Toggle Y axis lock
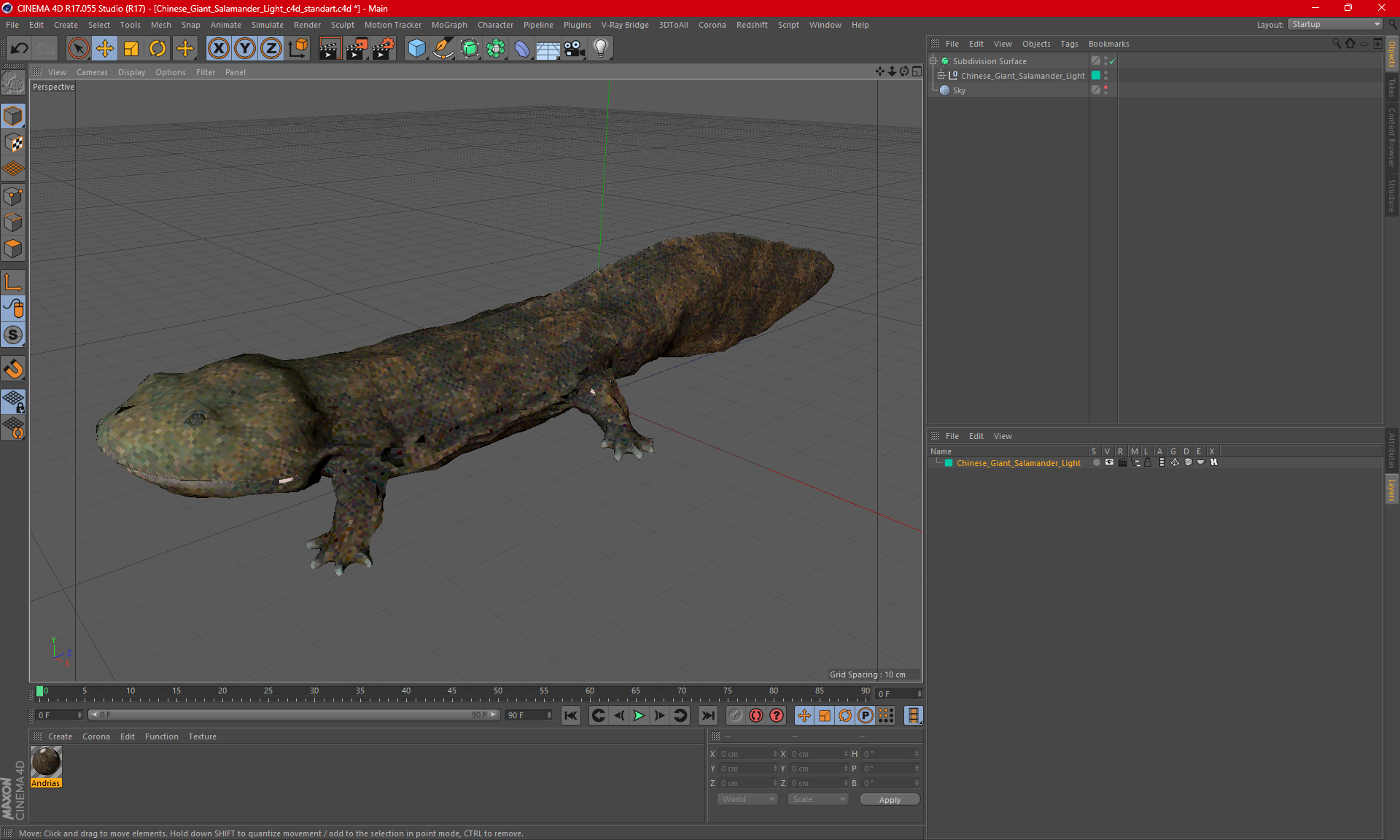The width and height of the screenshot is (1400, 840). (245, 49)
